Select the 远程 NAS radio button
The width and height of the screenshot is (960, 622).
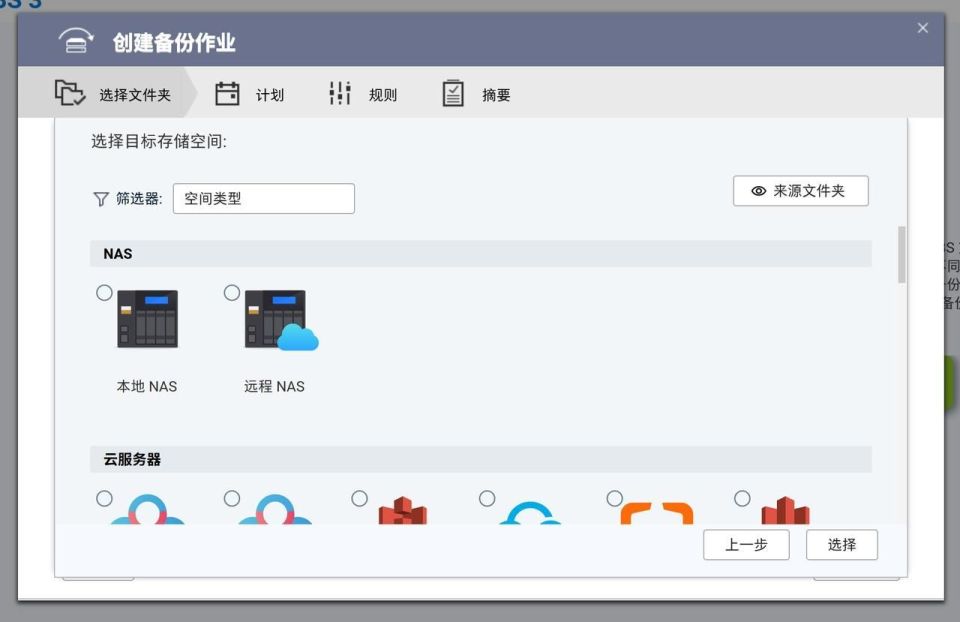tap(232, 293)
